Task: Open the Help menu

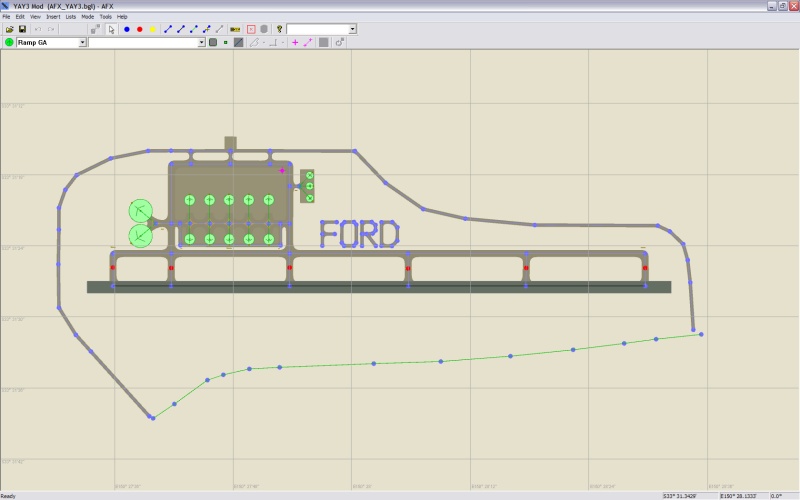Action: pyautogui.click(x=122, y=16)
